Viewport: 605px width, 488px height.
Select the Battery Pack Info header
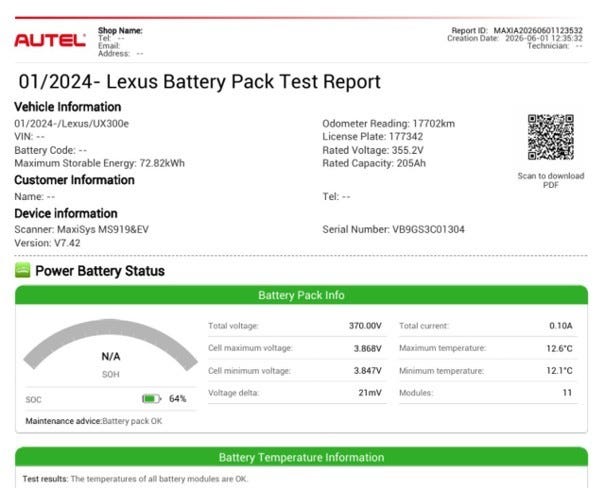tap(301, 295)
